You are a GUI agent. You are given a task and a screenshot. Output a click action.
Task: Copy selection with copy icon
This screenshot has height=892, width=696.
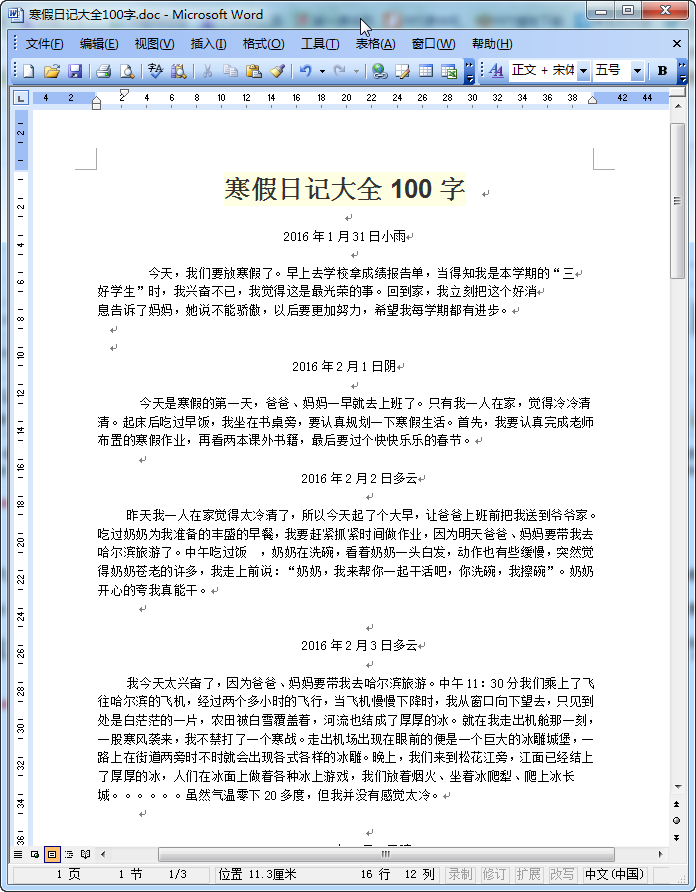(x=230, y=71)
